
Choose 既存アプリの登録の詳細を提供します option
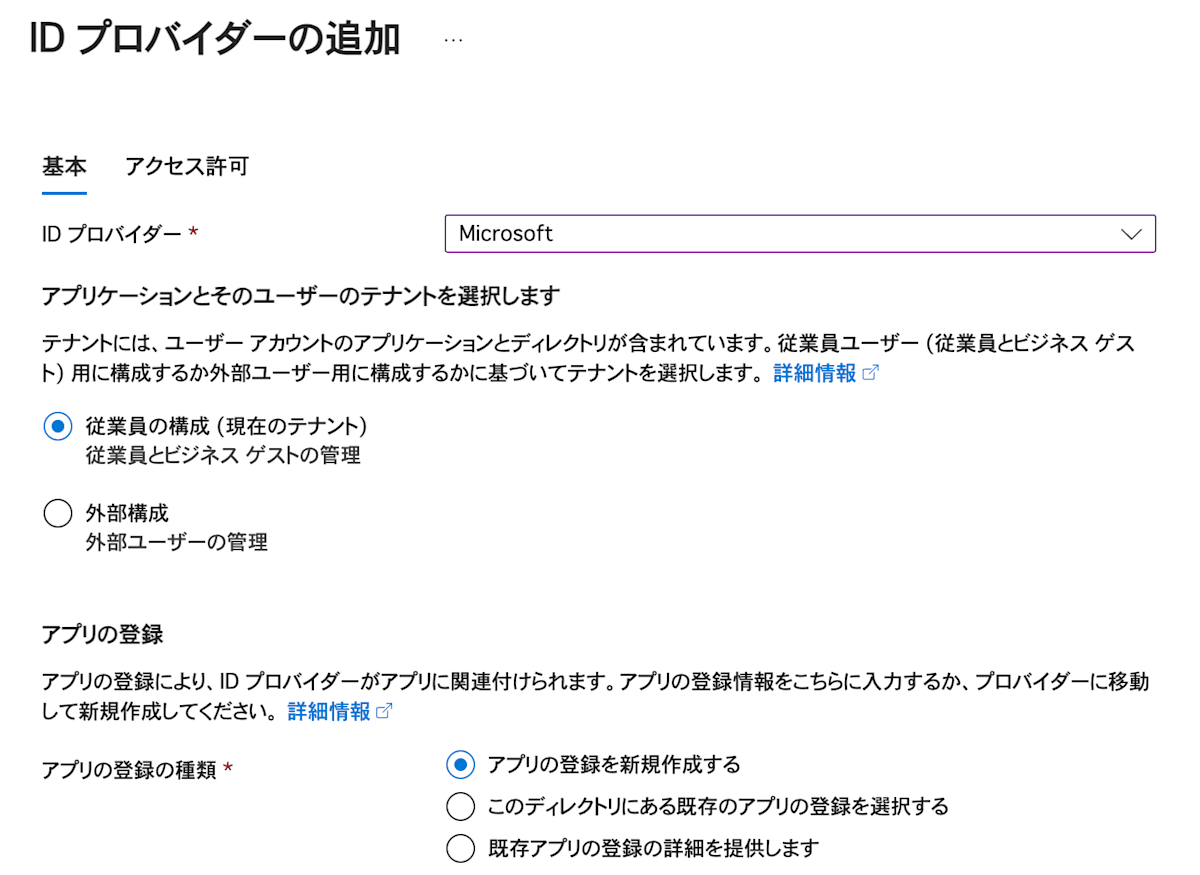pos(460,849)
